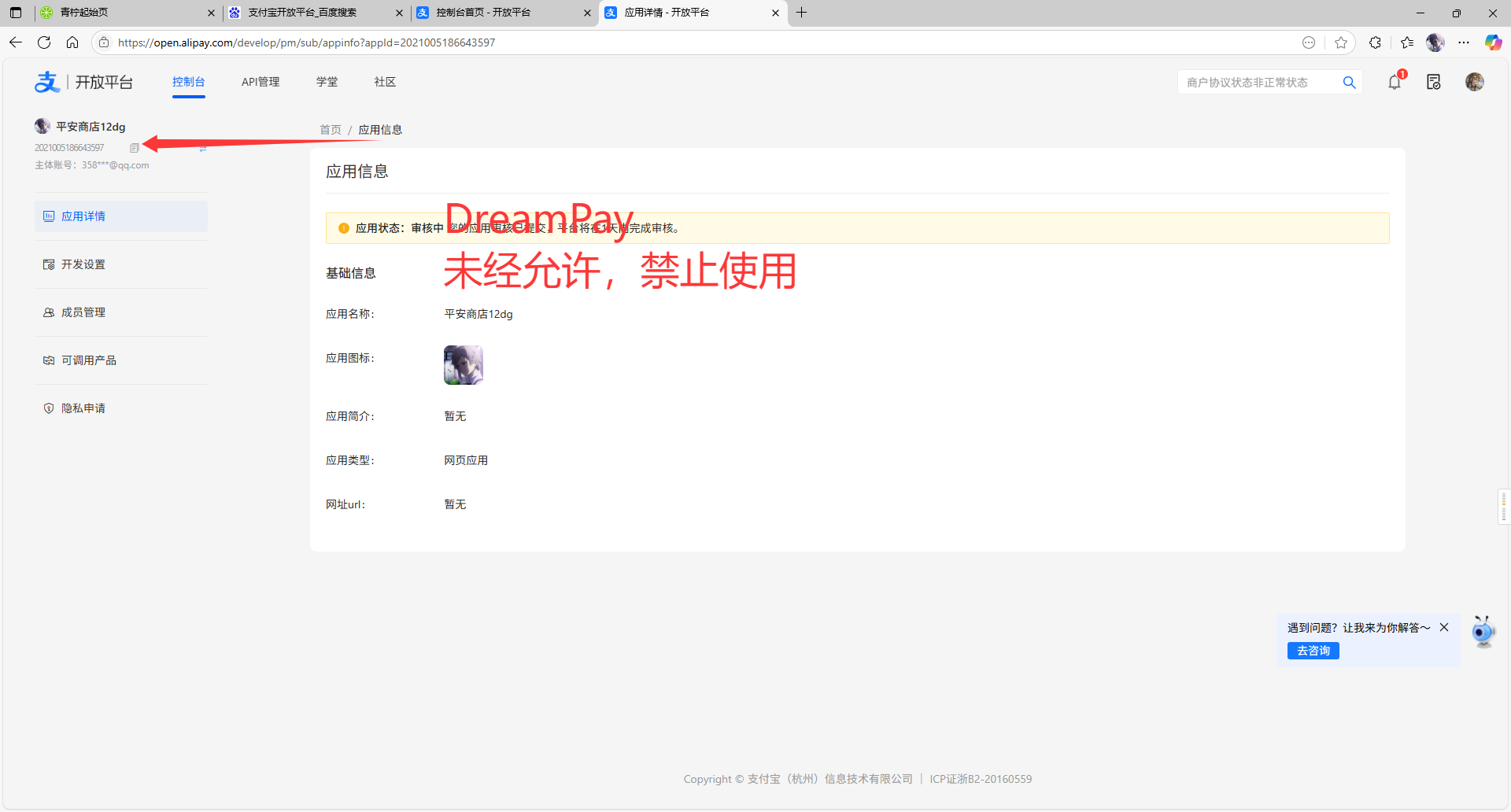Click the Alipay open platform logo

pyautogui.click(x=83, y=82)
